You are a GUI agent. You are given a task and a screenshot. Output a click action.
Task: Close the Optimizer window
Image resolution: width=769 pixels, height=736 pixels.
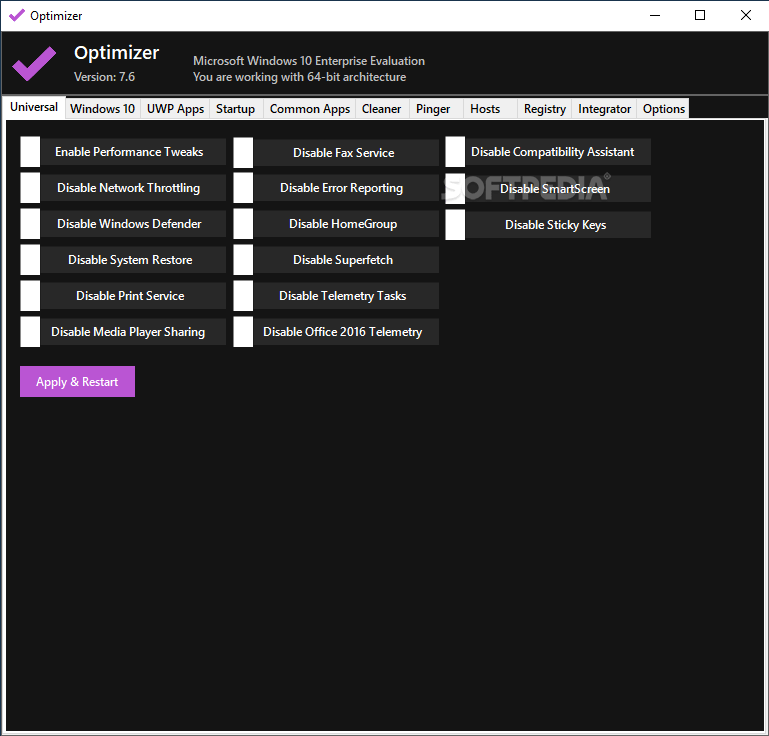(x=745, y=16)
